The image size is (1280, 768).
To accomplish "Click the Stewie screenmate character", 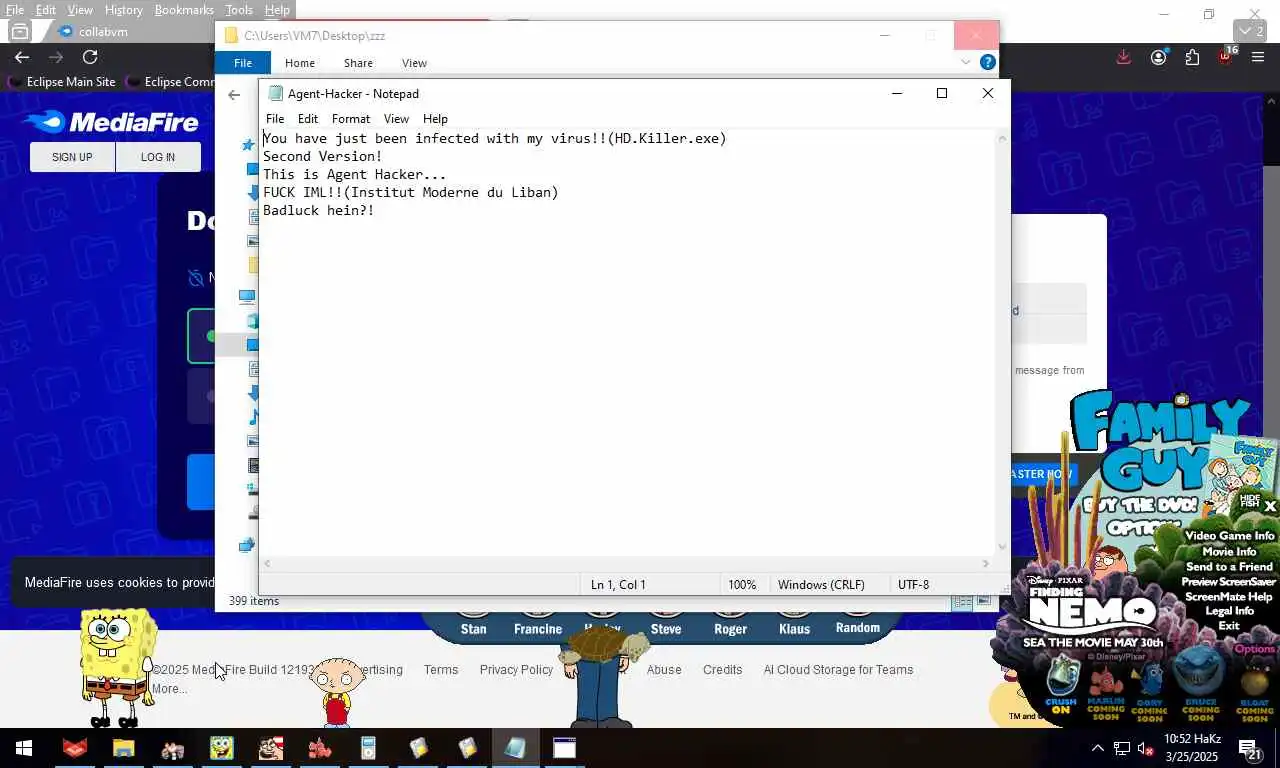I will (337, 691).
